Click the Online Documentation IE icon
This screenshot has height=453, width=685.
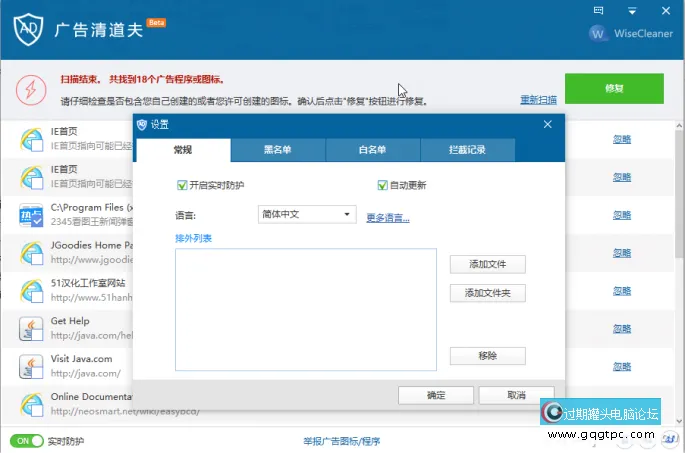click(31, 405)
